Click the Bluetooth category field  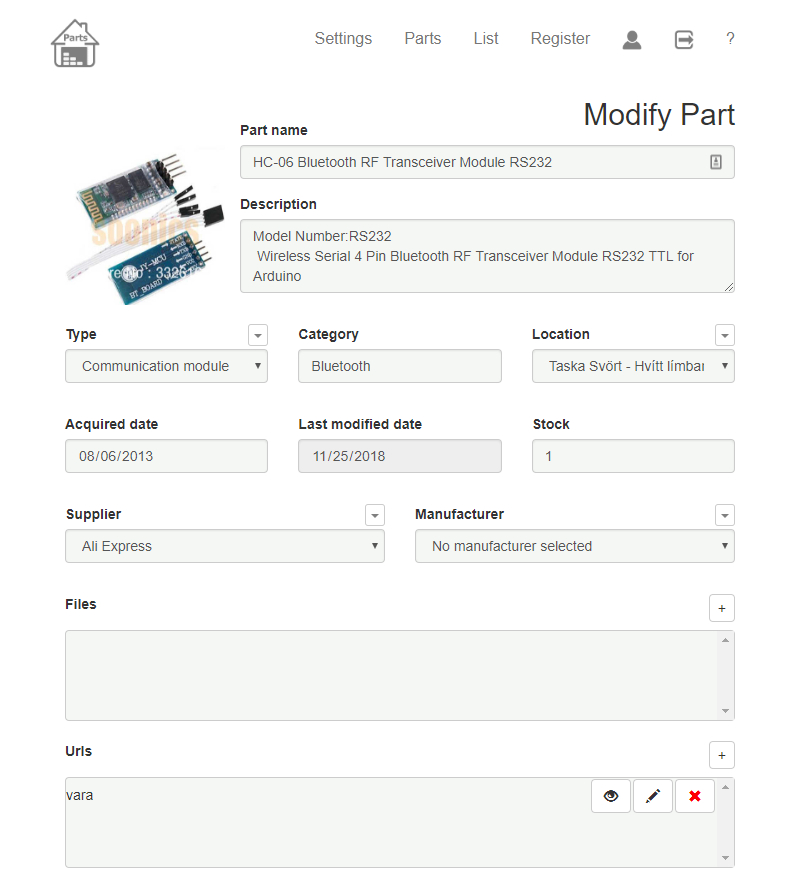[400, 366]
